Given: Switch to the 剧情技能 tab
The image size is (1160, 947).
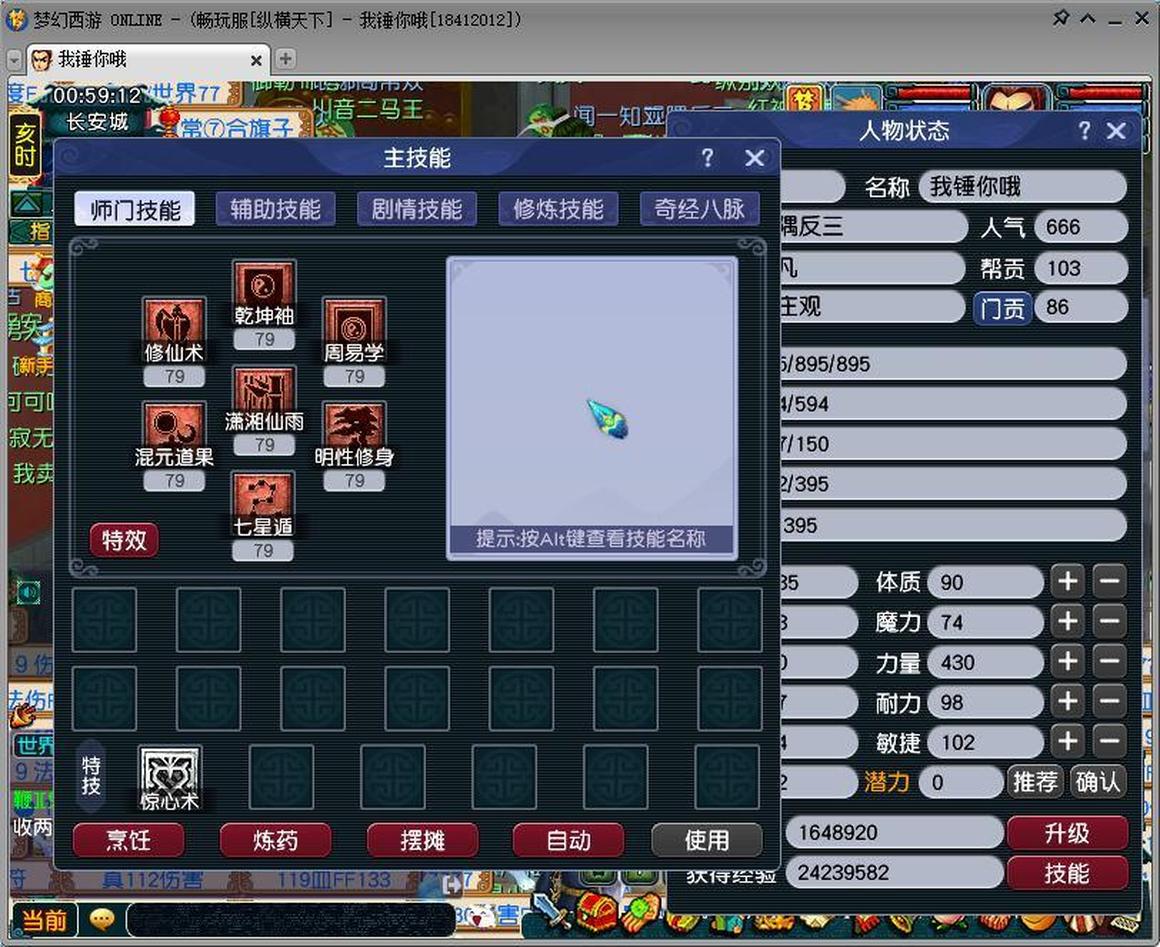Looking at the screenshot, I should point(417,209).
